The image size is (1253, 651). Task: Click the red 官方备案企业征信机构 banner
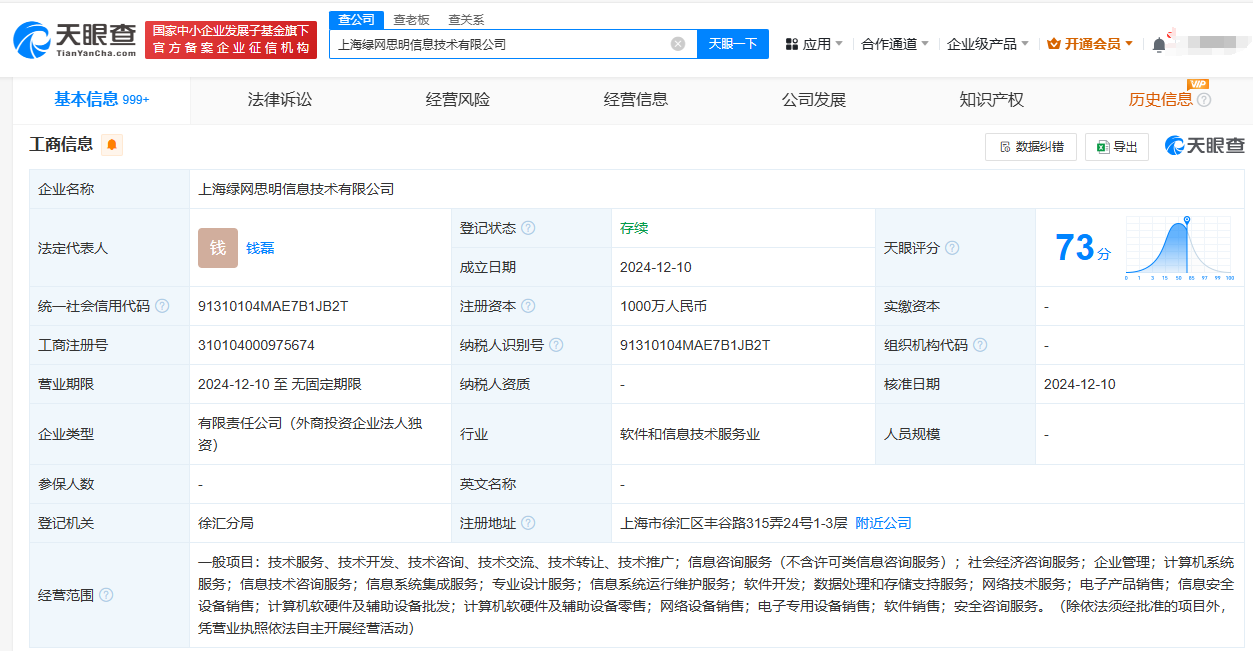pos(231,40)
